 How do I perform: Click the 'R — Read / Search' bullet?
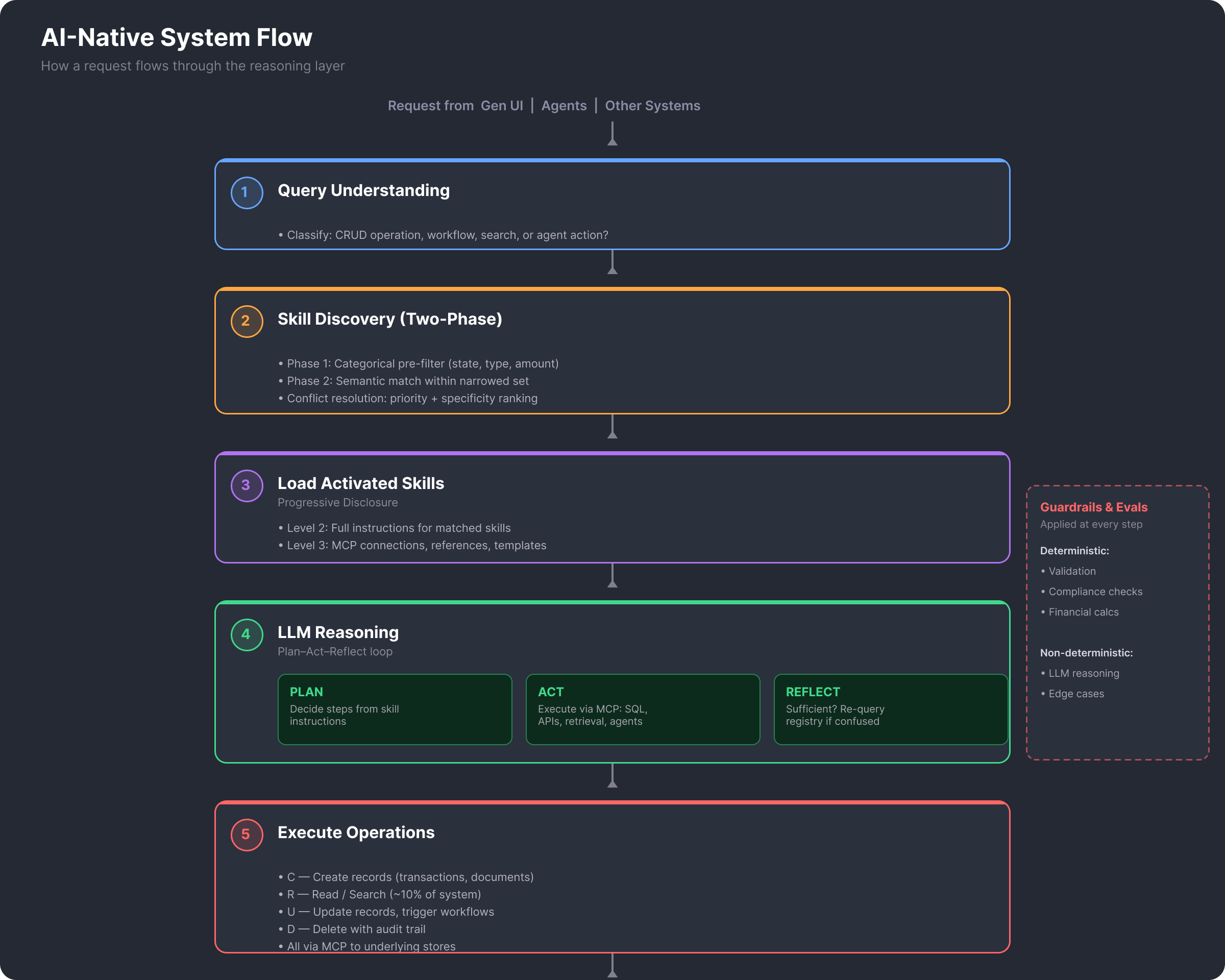[x=380, y=894]
